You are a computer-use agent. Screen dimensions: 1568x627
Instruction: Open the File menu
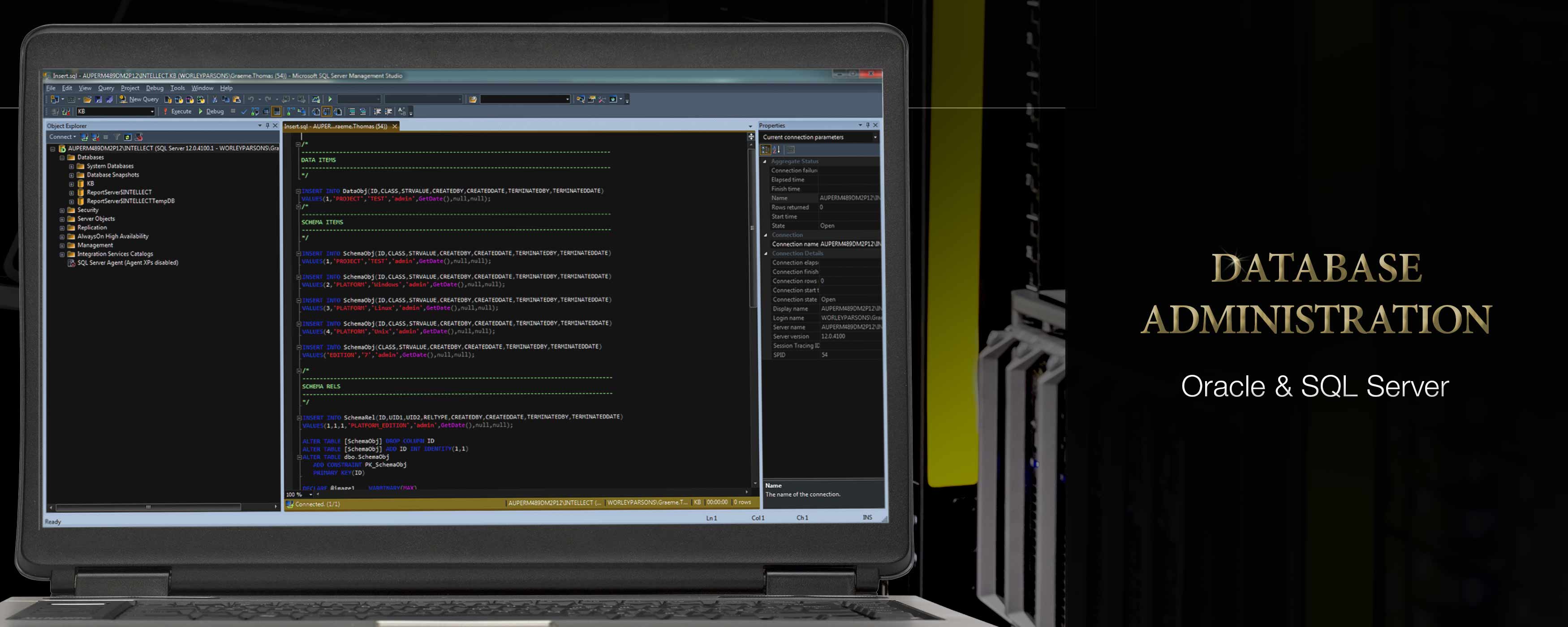click(51, 88)
